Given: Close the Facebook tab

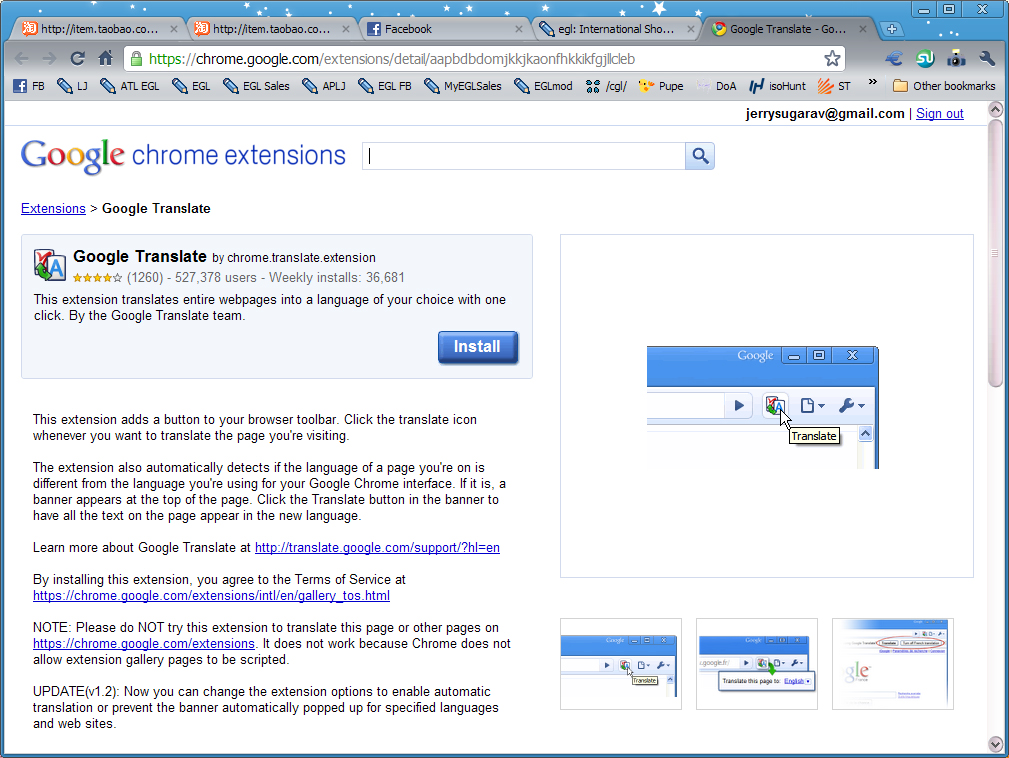Looking at the screenshot, I should tap(519, 29).
